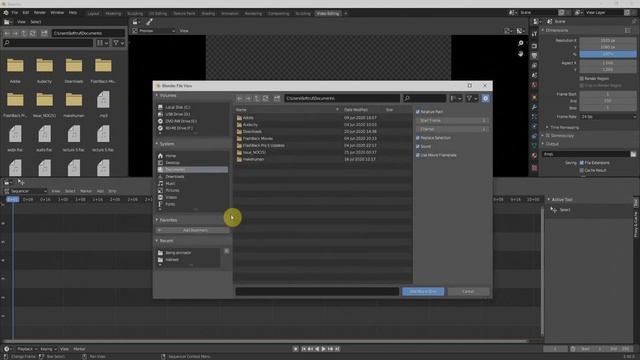Toggle the Use Movie Framerate checkbox

point(418,155)
